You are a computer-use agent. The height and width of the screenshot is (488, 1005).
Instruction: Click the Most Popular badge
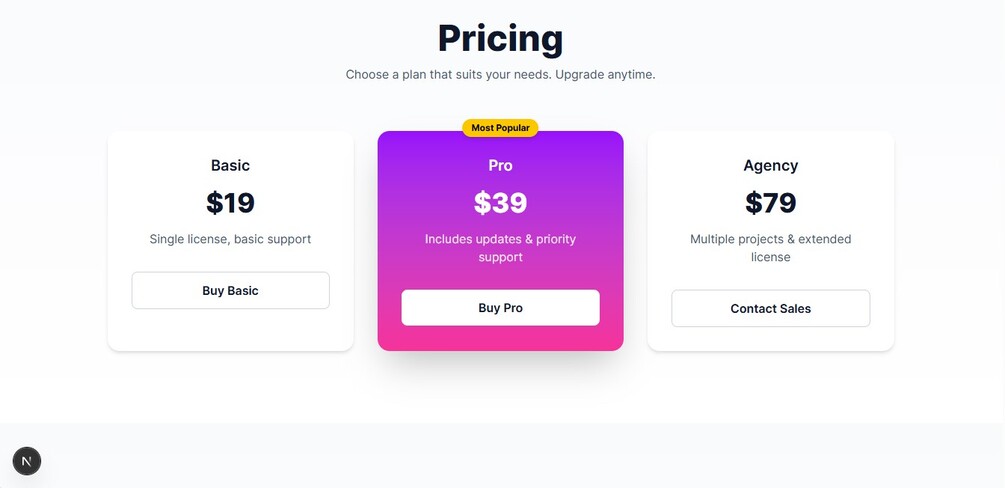point(500,128)
